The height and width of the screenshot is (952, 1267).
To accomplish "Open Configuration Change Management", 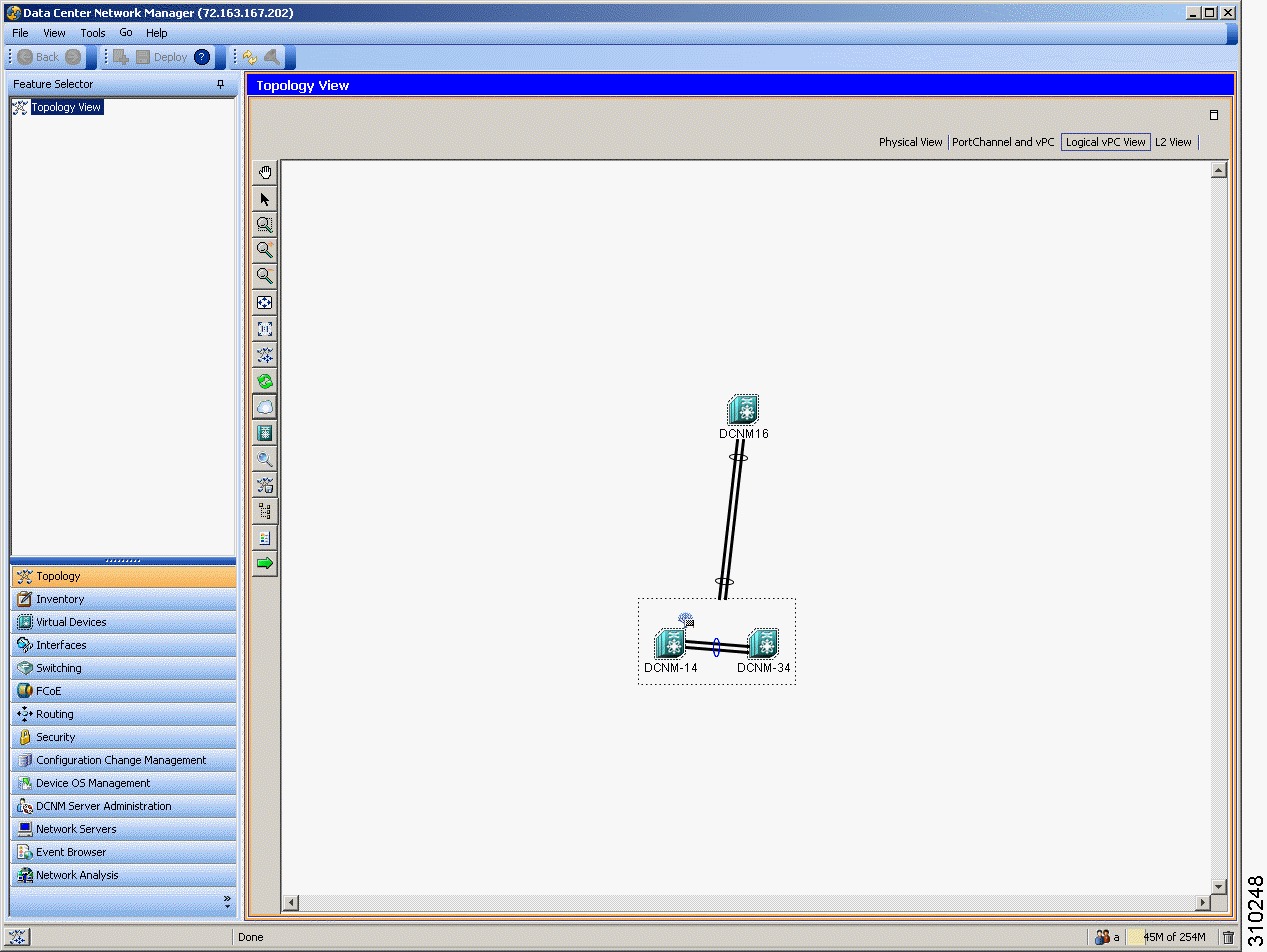I will click(x=124, y=760).
